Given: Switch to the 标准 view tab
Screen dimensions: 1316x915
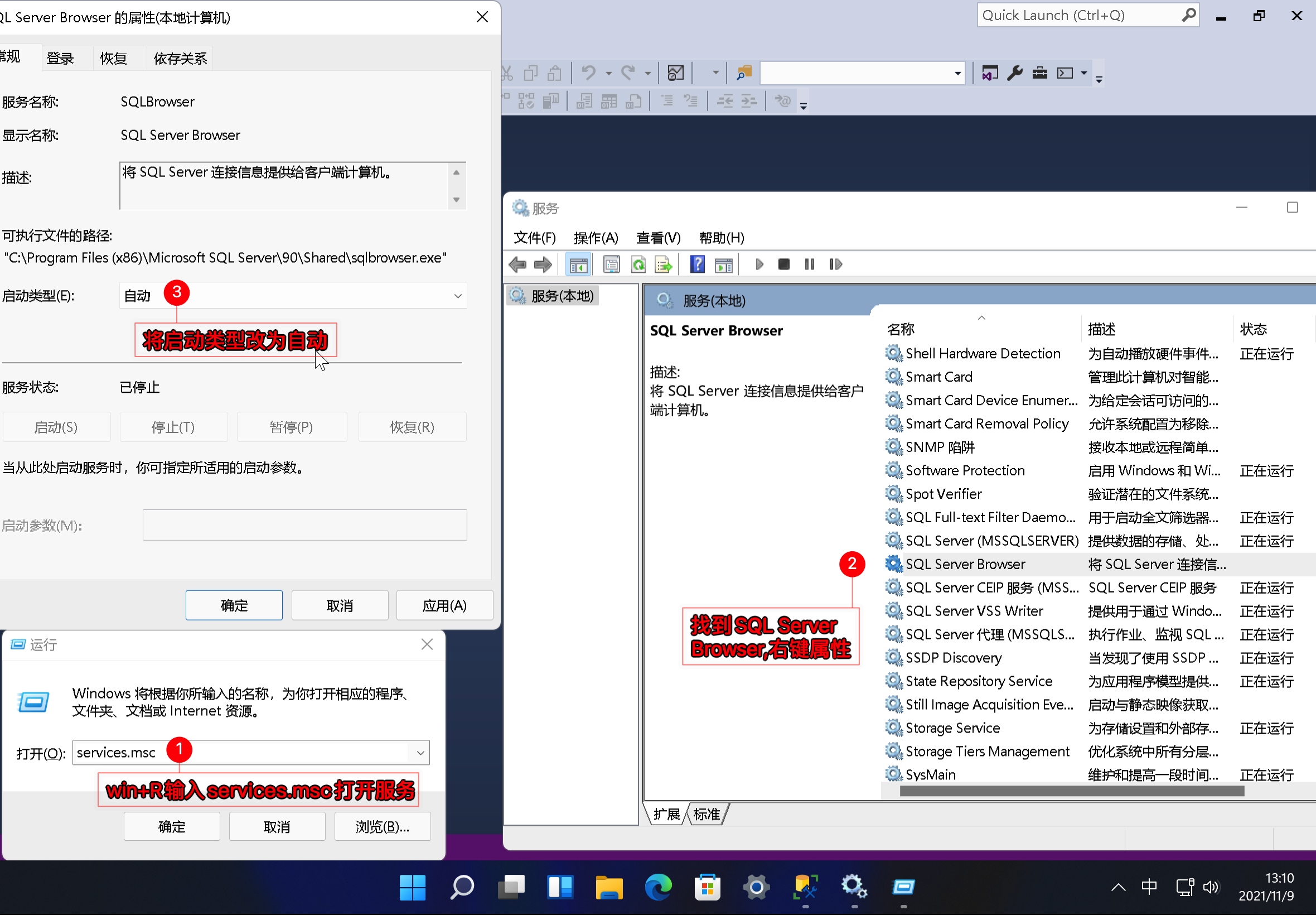Looking at the screenshot, I should tap(707, 814).
